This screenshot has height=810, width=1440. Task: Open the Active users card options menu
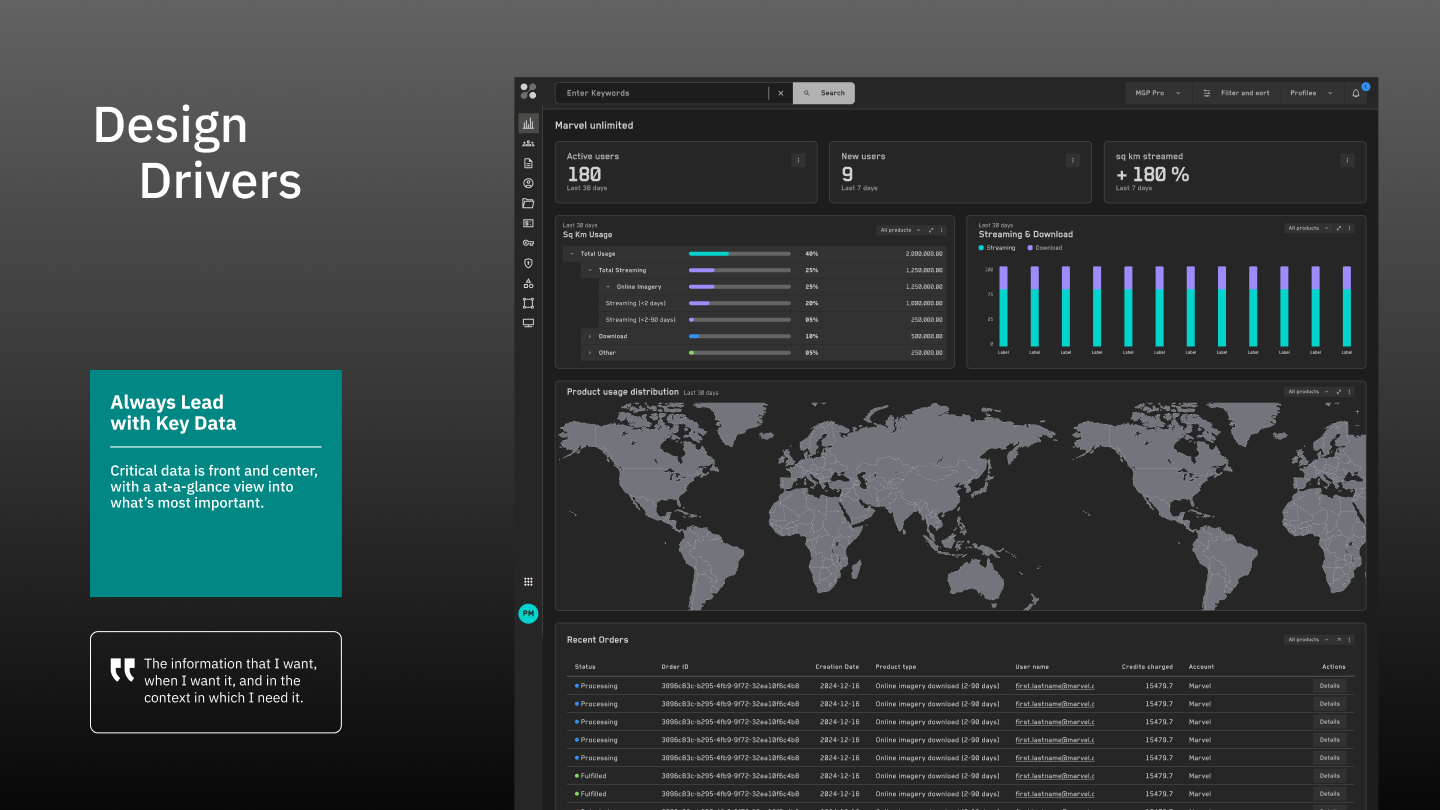coord(798,160)
